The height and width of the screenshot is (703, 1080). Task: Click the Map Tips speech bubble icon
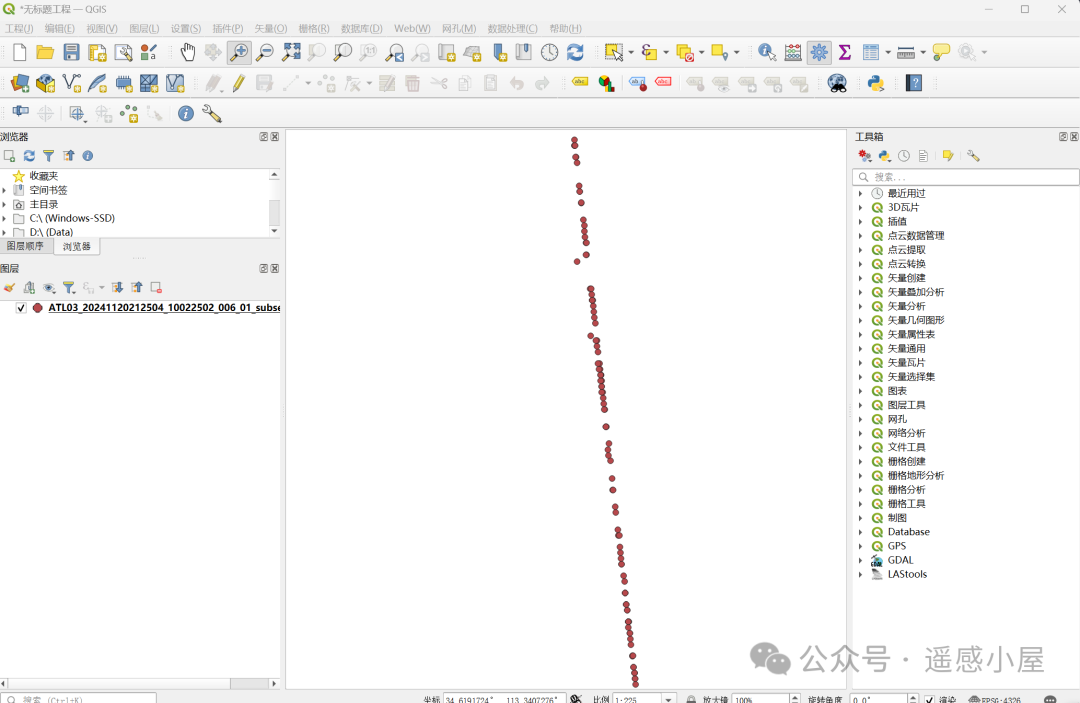(x=941, y=52)
